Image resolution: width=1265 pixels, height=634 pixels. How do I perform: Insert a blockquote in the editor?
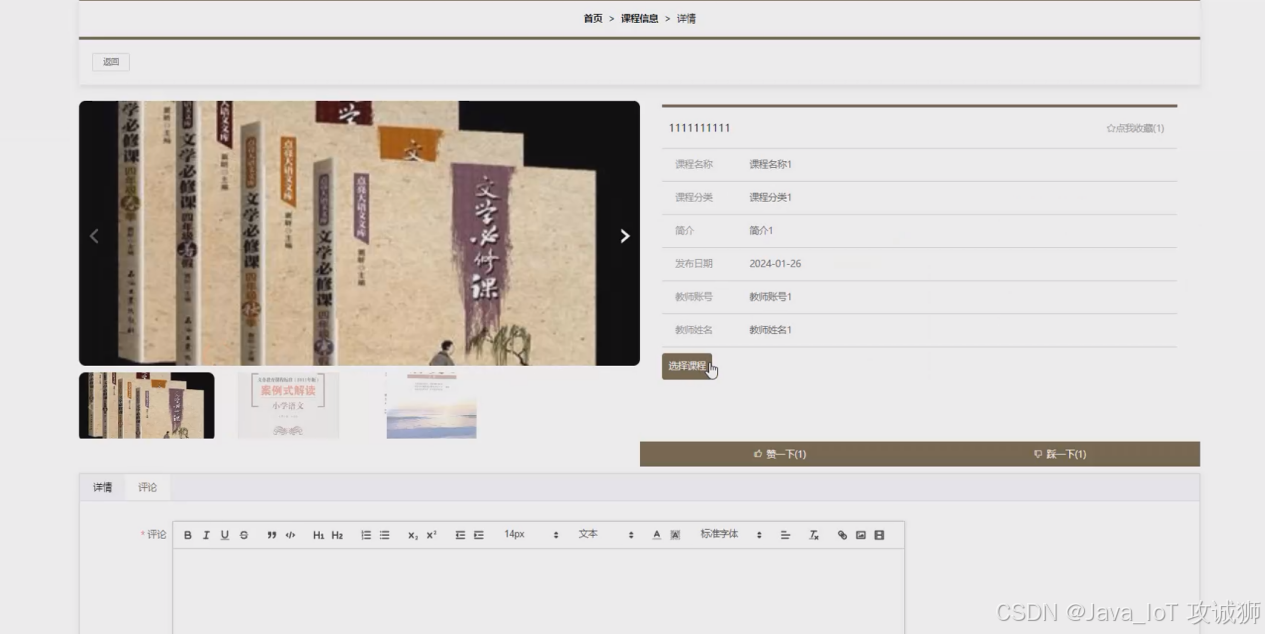[x=272, y=535]
